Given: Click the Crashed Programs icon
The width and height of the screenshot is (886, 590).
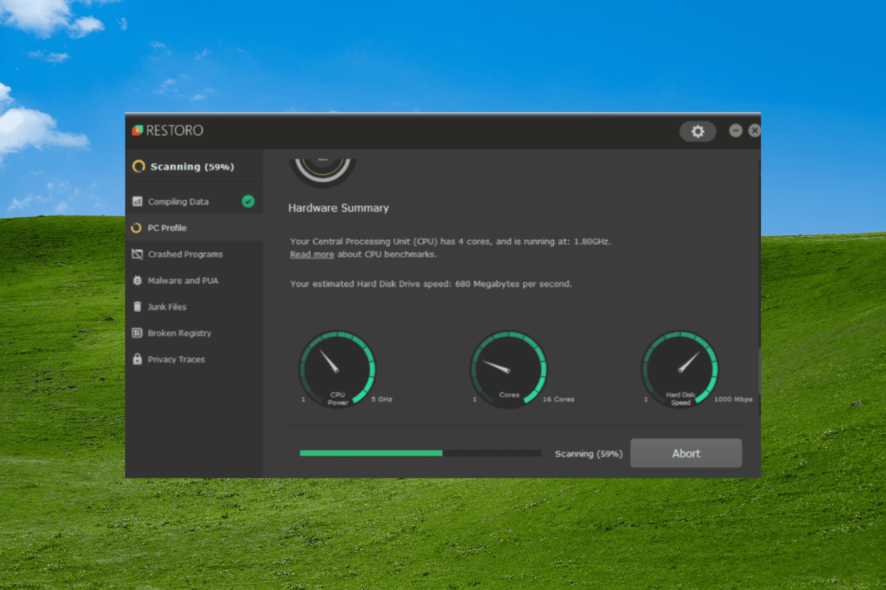Looking at the screenshot, I should 137,254.
